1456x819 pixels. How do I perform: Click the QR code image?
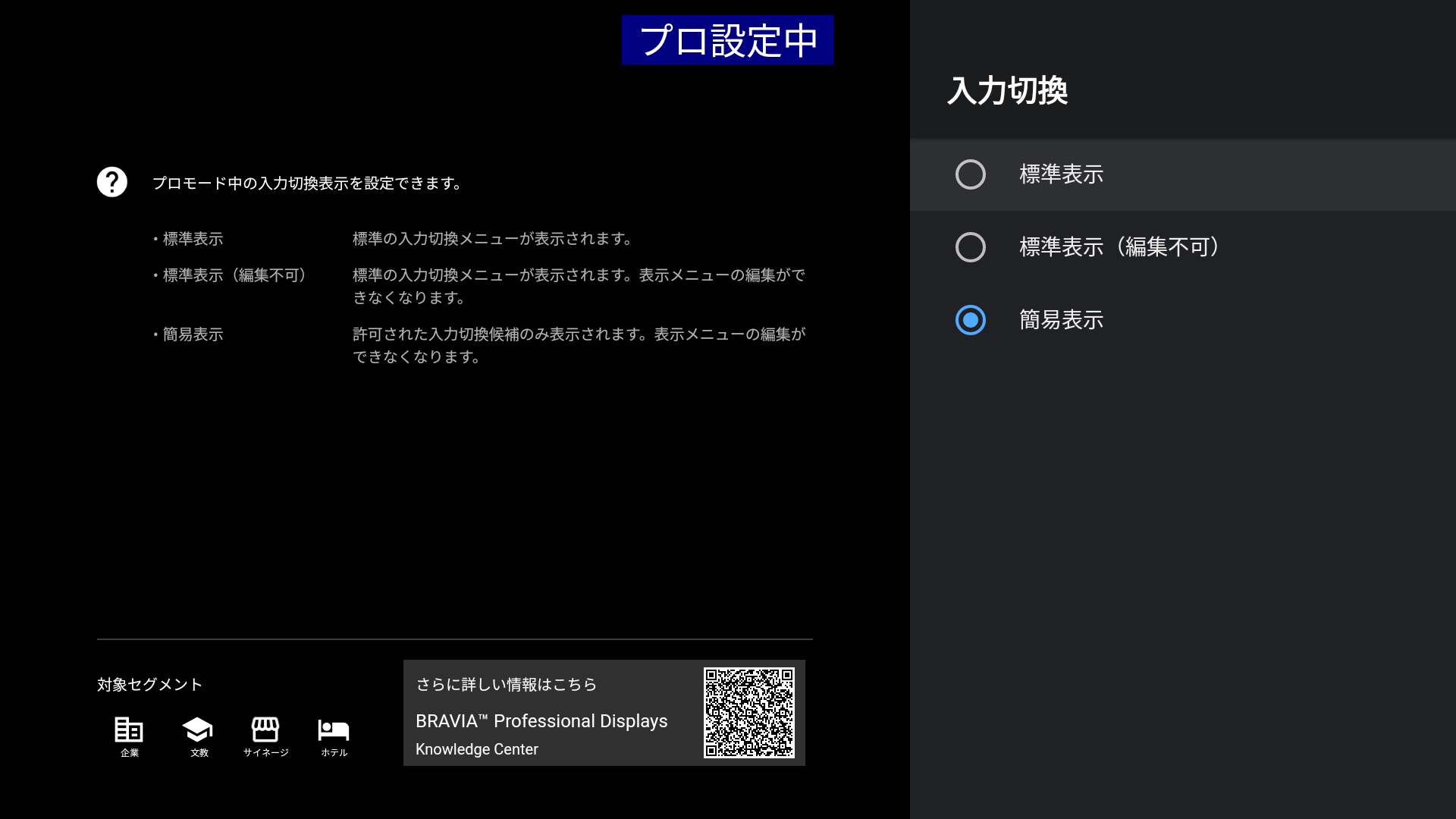pyautogui.click(x=748, y=713)
